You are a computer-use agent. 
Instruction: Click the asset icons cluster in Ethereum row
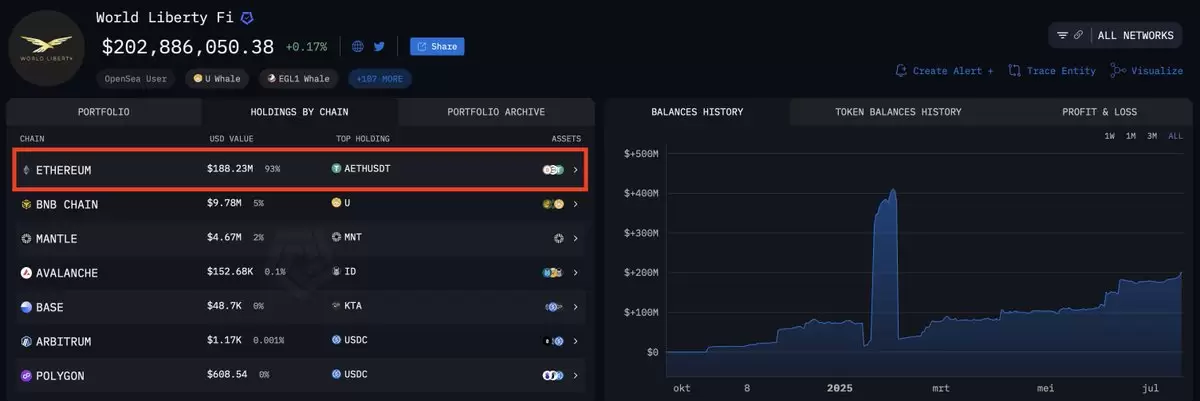click(x=553, y=170)
